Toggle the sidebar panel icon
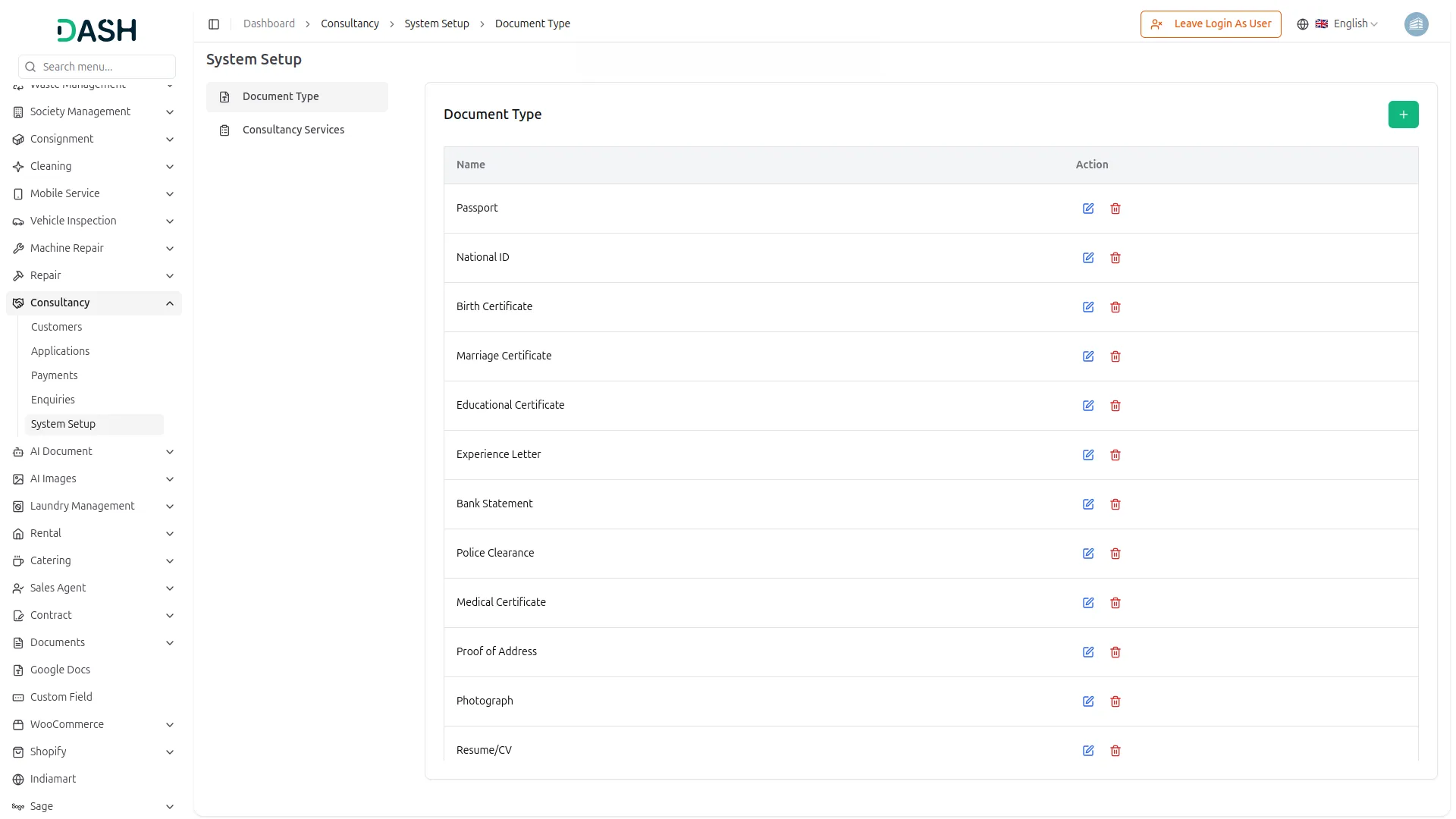This screenshot has height=819, width=1456. point(214,24)
